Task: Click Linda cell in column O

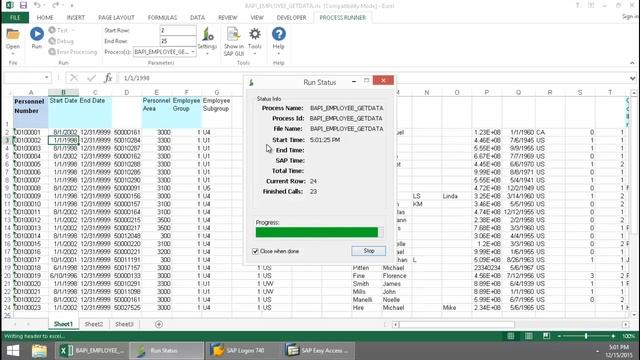Action: (x=456, y=196)
